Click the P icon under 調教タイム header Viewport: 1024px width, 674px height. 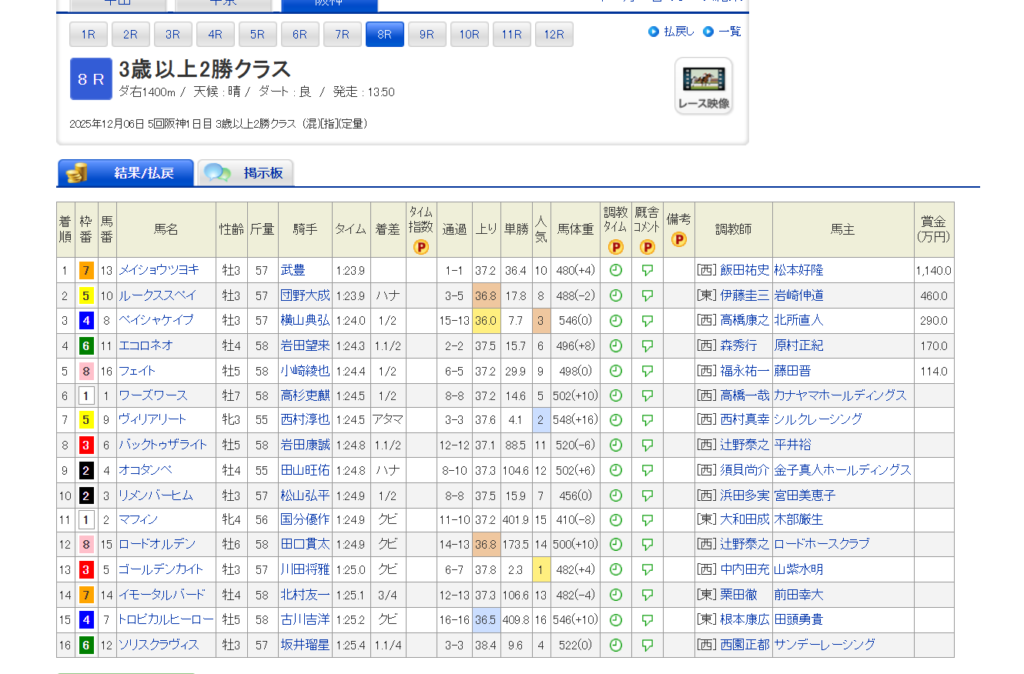(616, 247)
